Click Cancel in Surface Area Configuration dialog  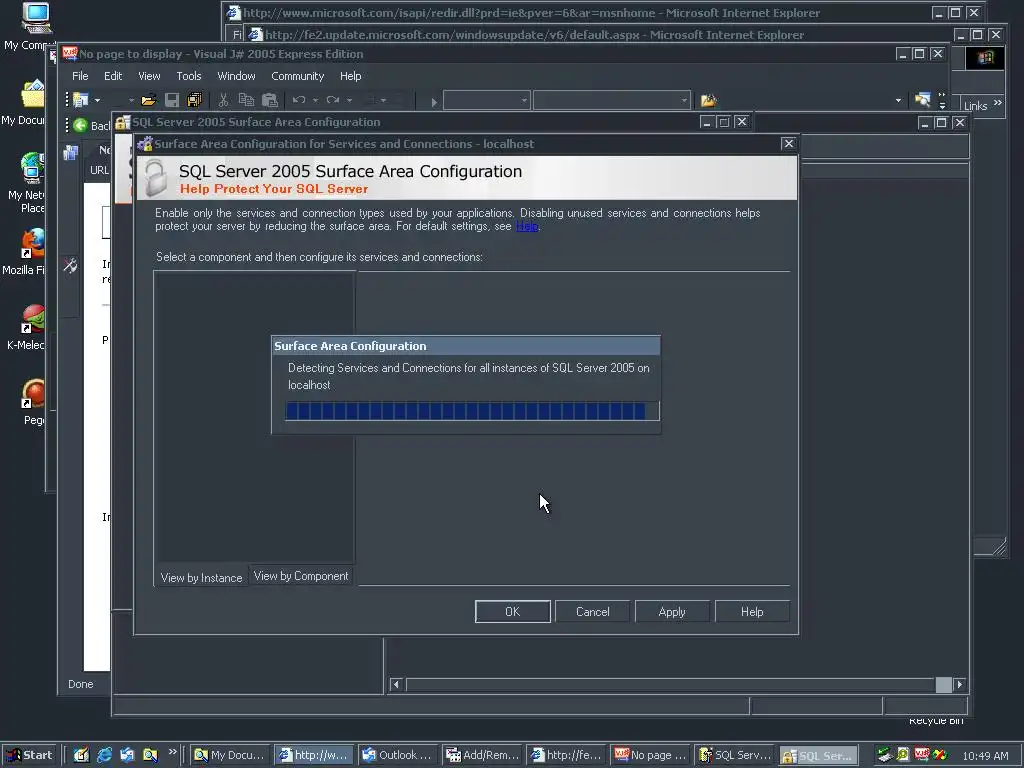[x=592, y=612]
